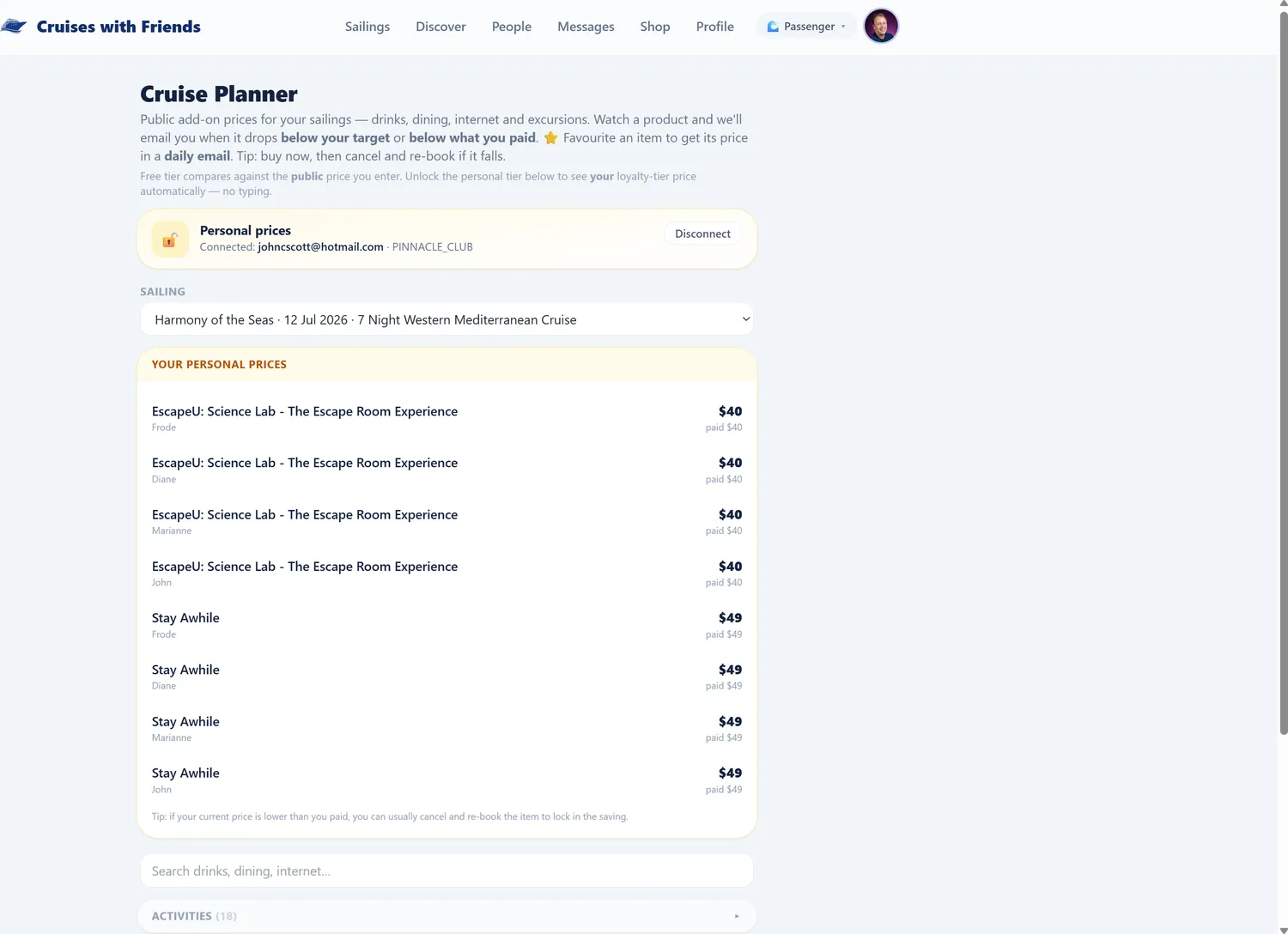Click the Disconnect button
The width and height of the screenshot is (1288, 934).
pos(702,233)
